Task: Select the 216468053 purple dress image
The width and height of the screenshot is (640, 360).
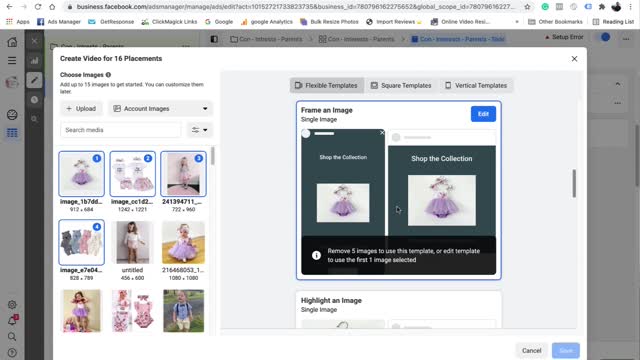Action: pos(183,242)
